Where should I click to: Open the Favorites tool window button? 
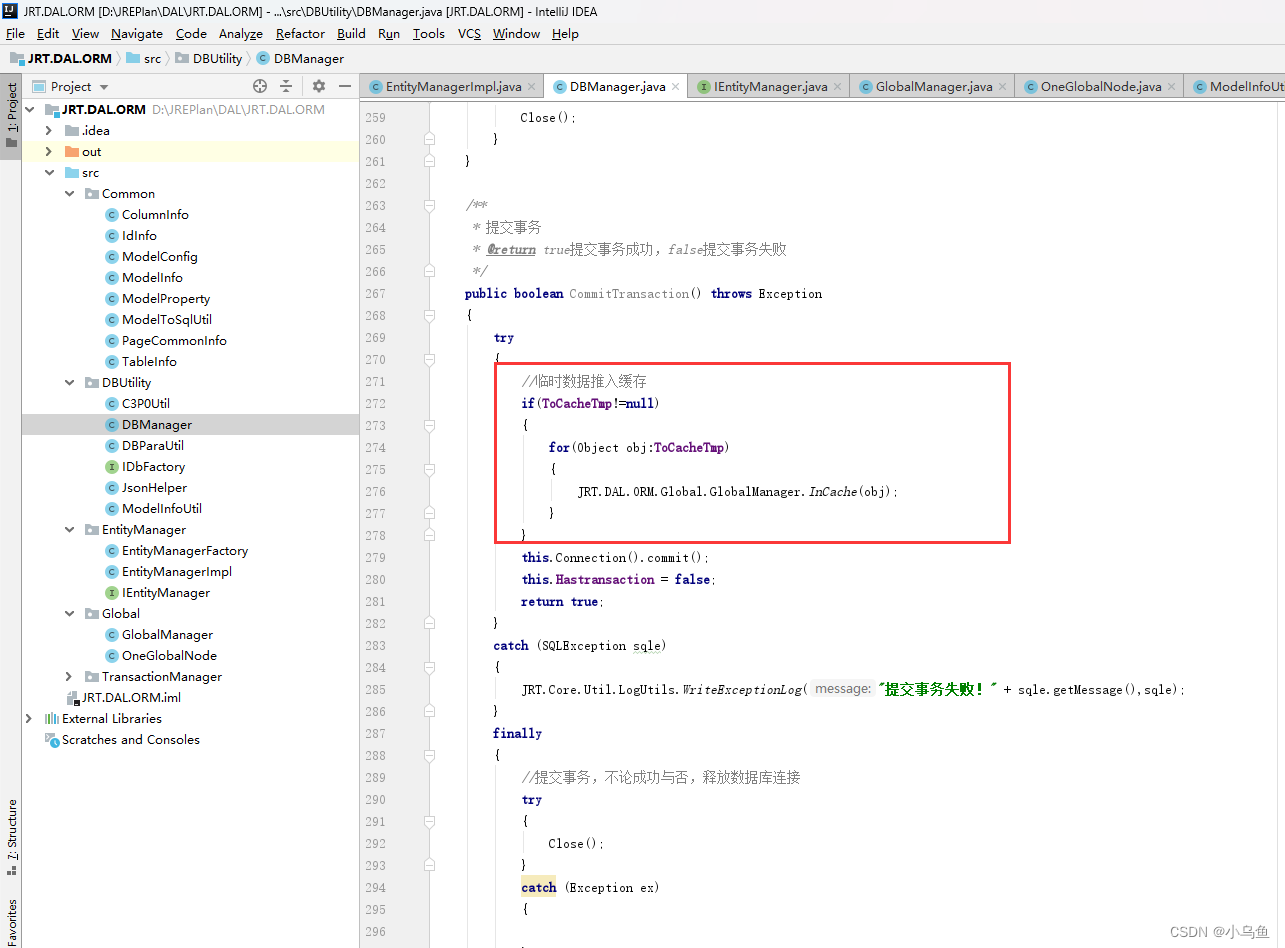11,922
